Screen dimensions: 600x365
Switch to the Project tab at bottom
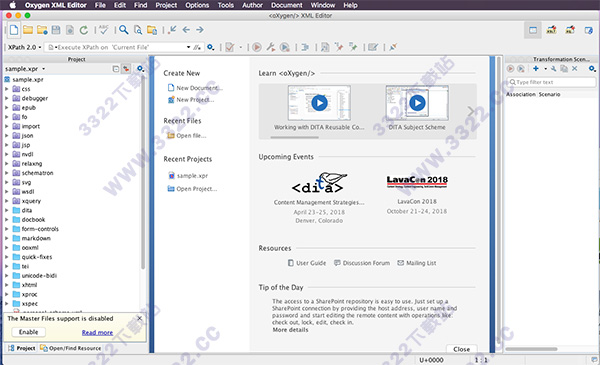click(22, 348)
